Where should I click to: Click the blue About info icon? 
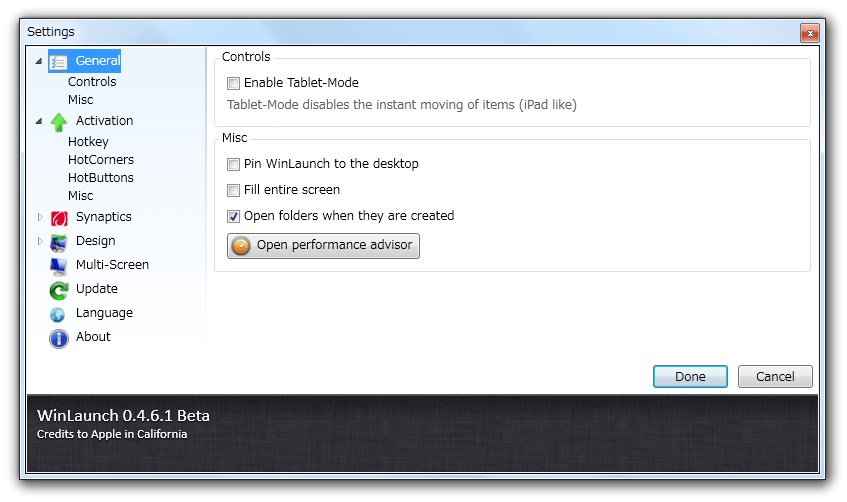click(58, 338)
